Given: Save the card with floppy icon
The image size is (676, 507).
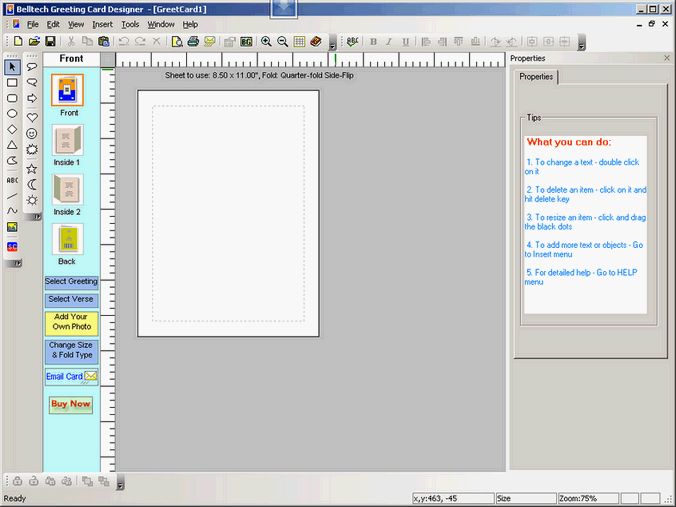Looking at the screenshot, I should [x=50, y=41].
